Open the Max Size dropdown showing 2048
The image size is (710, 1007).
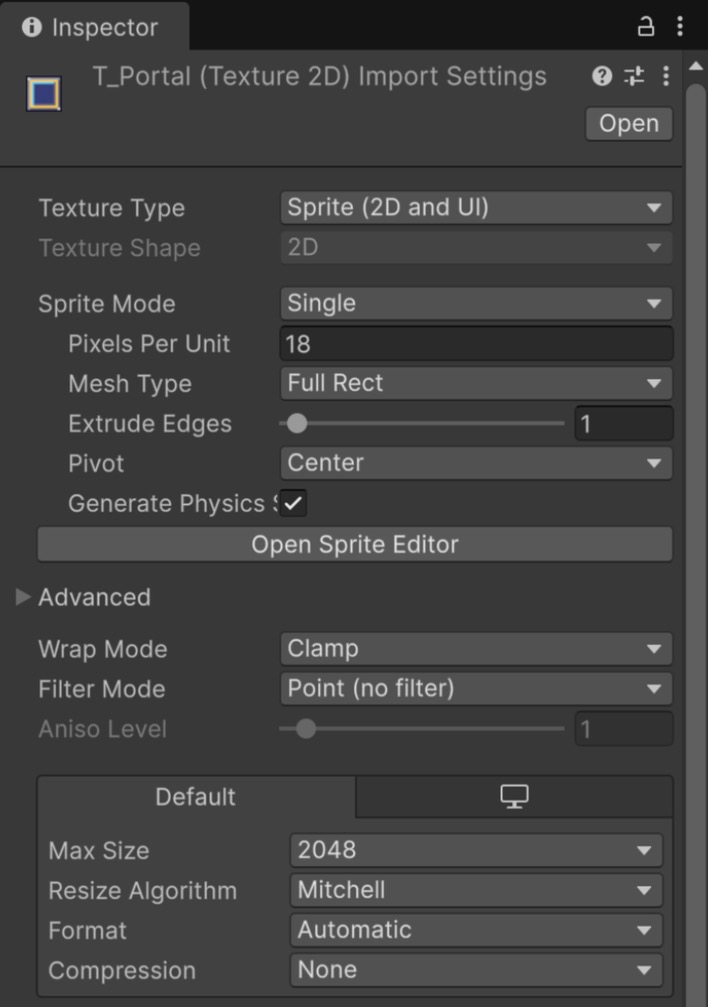476,850
